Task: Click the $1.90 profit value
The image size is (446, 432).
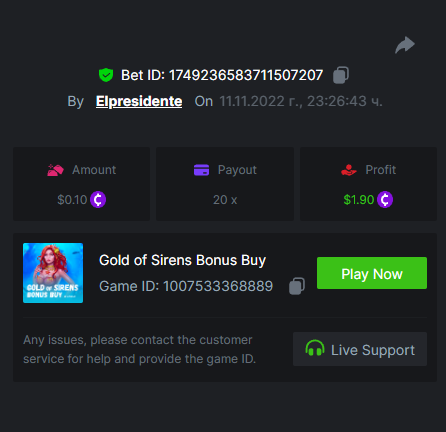Action: 359,200
